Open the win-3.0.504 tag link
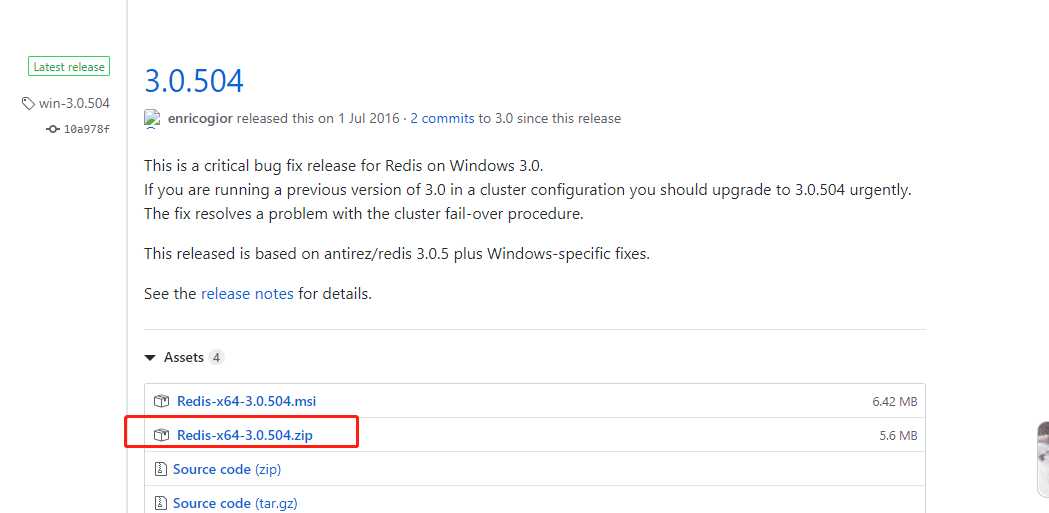 point(74,104)
